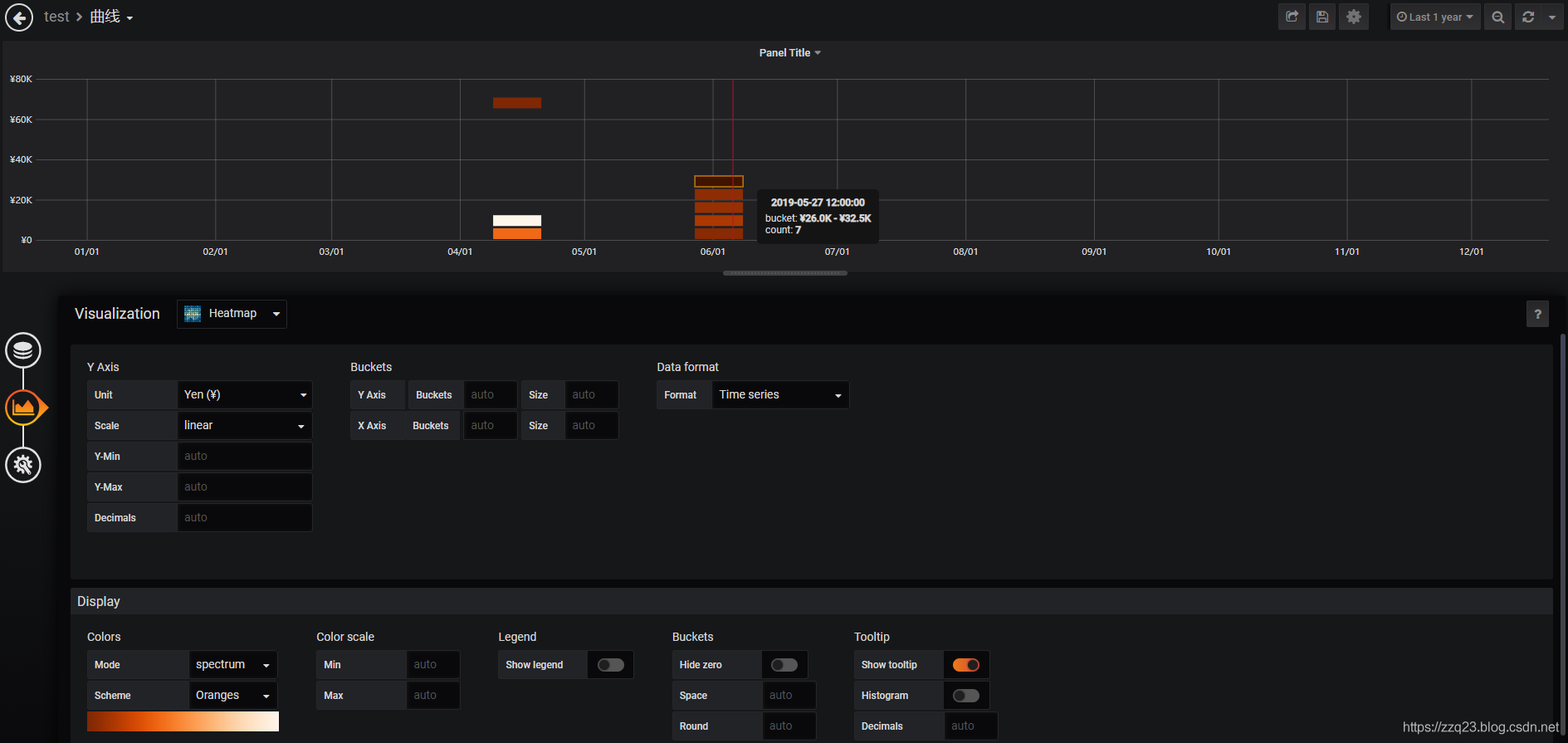Viewport: 1568px width, 743px height.
Task: Select the Visualization chart sidebar icon
Action: 24,408
